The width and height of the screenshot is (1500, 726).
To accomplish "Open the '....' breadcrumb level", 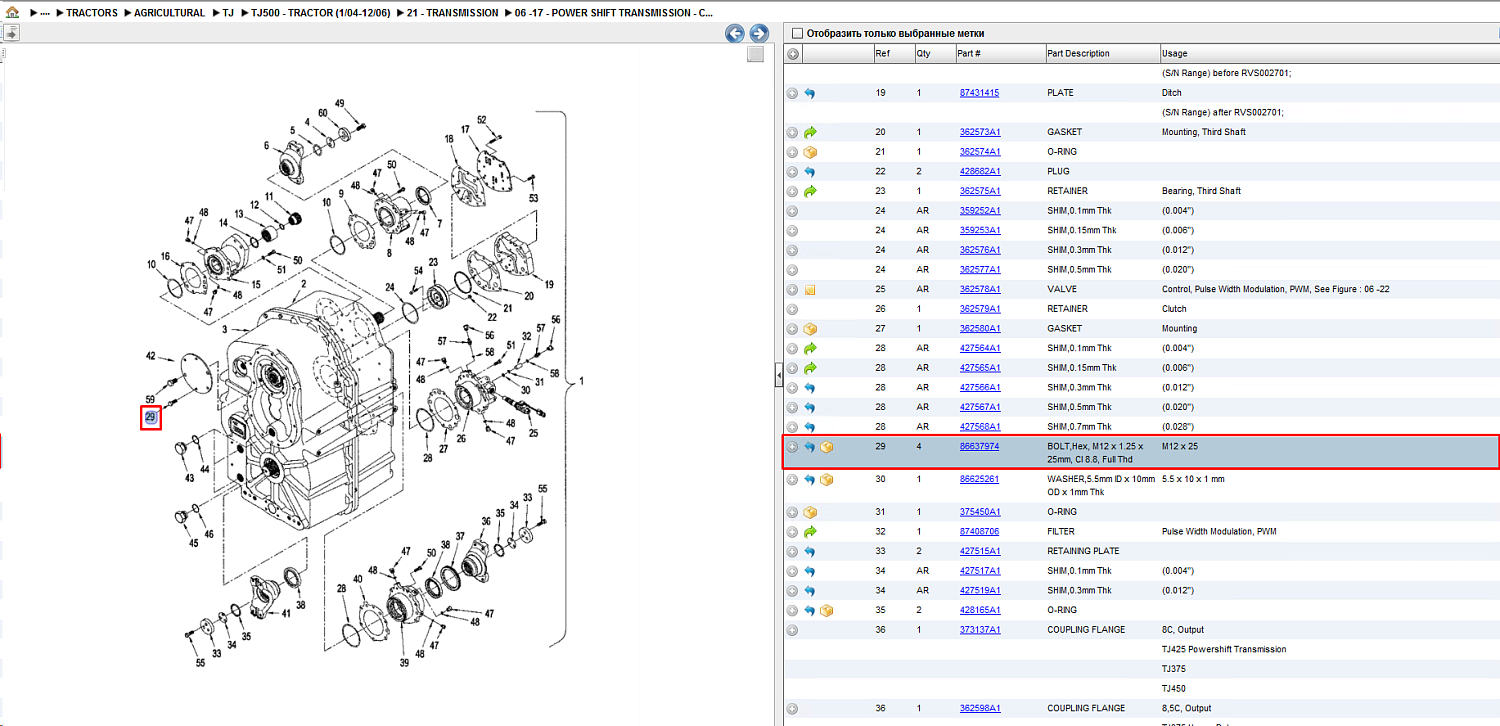I will pyautogui.click(x=44, y=13).
